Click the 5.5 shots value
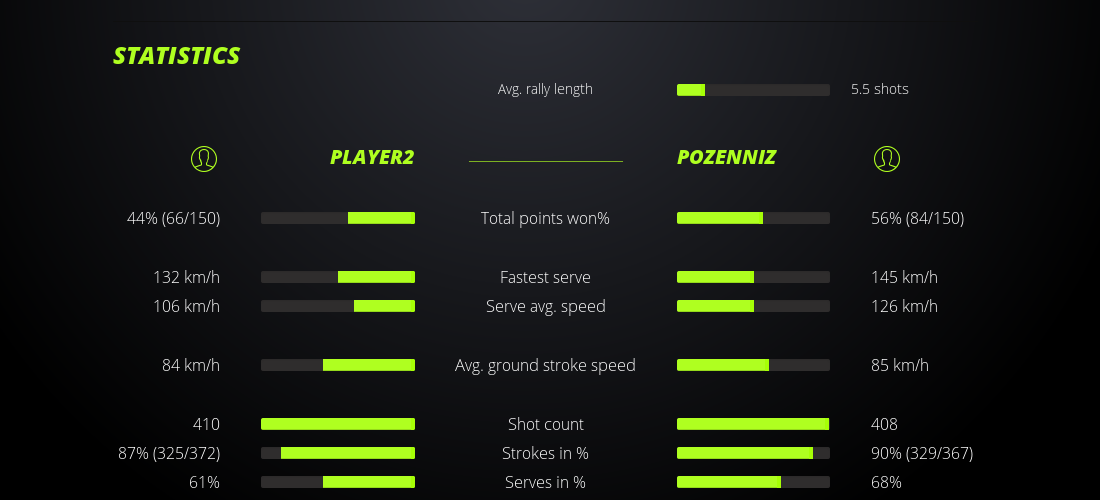Image resolution: width=1100 pixels, height=500 pixels. coord(880,89)
